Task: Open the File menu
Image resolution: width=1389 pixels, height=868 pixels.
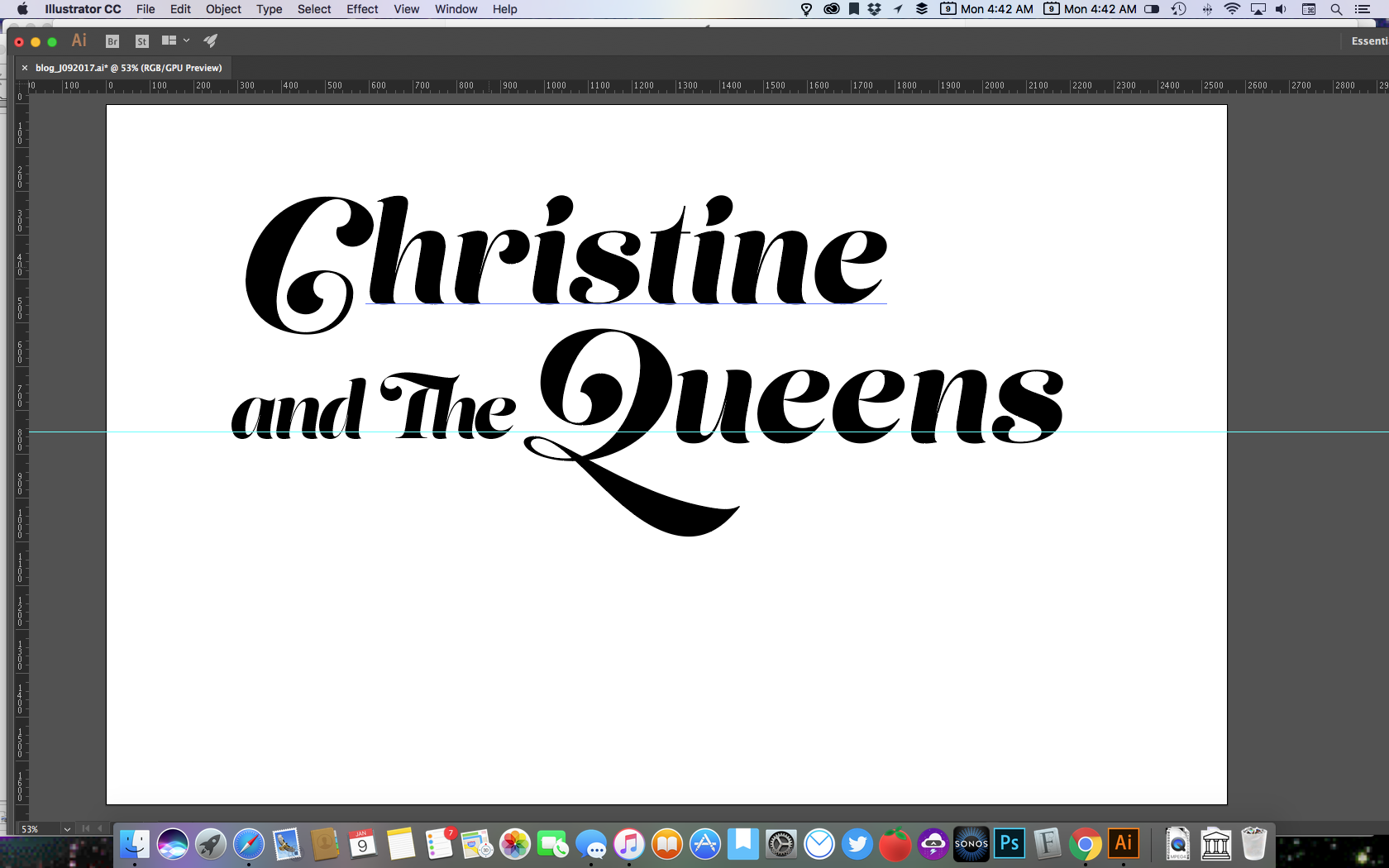Action: pos(146,9)
